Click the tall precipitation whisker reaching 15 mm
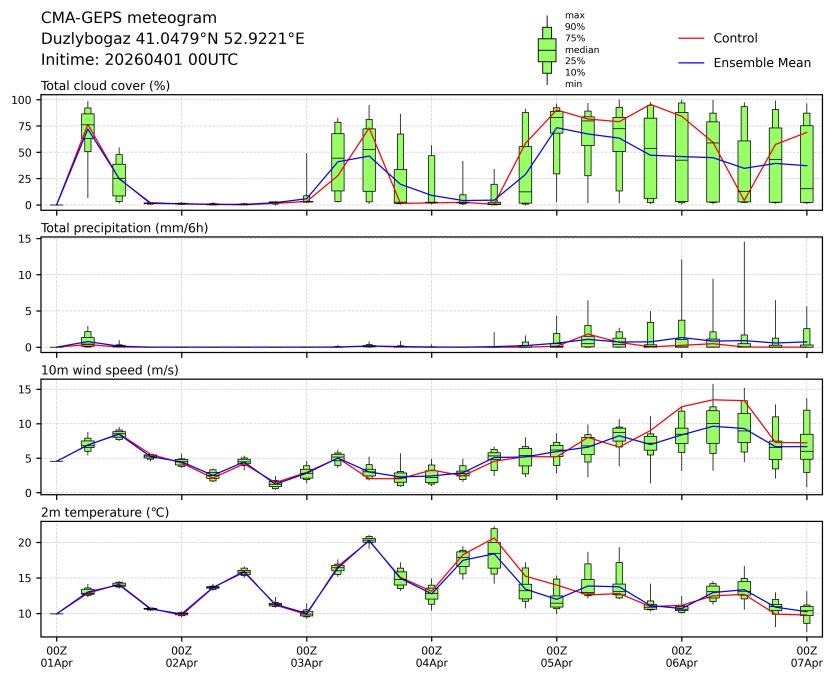This screenshot has height=680, width=834. click(744, 293)
